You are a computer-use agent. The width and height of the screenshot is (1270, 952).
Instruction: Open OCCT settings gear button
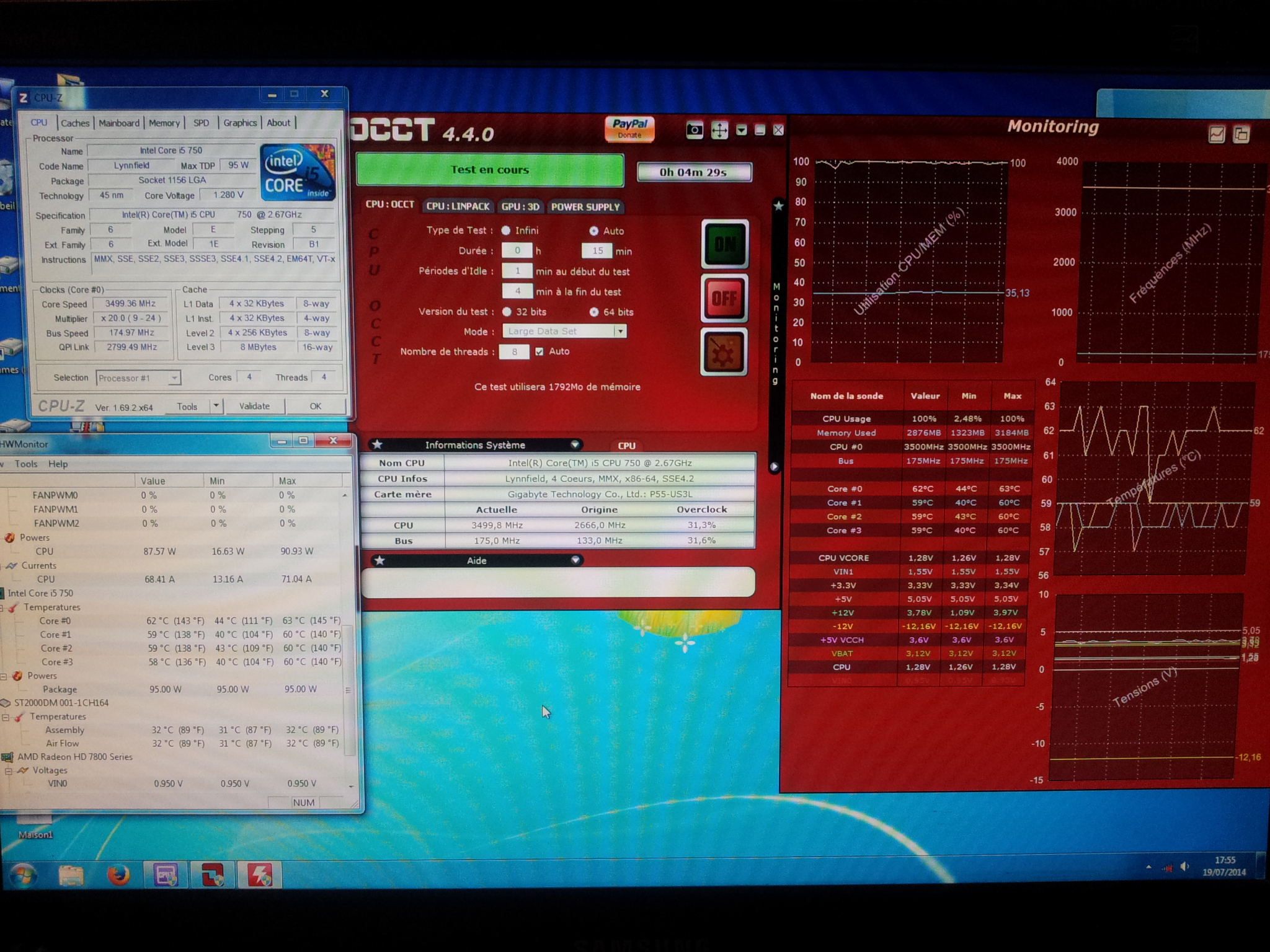click(x=724, y=352)
